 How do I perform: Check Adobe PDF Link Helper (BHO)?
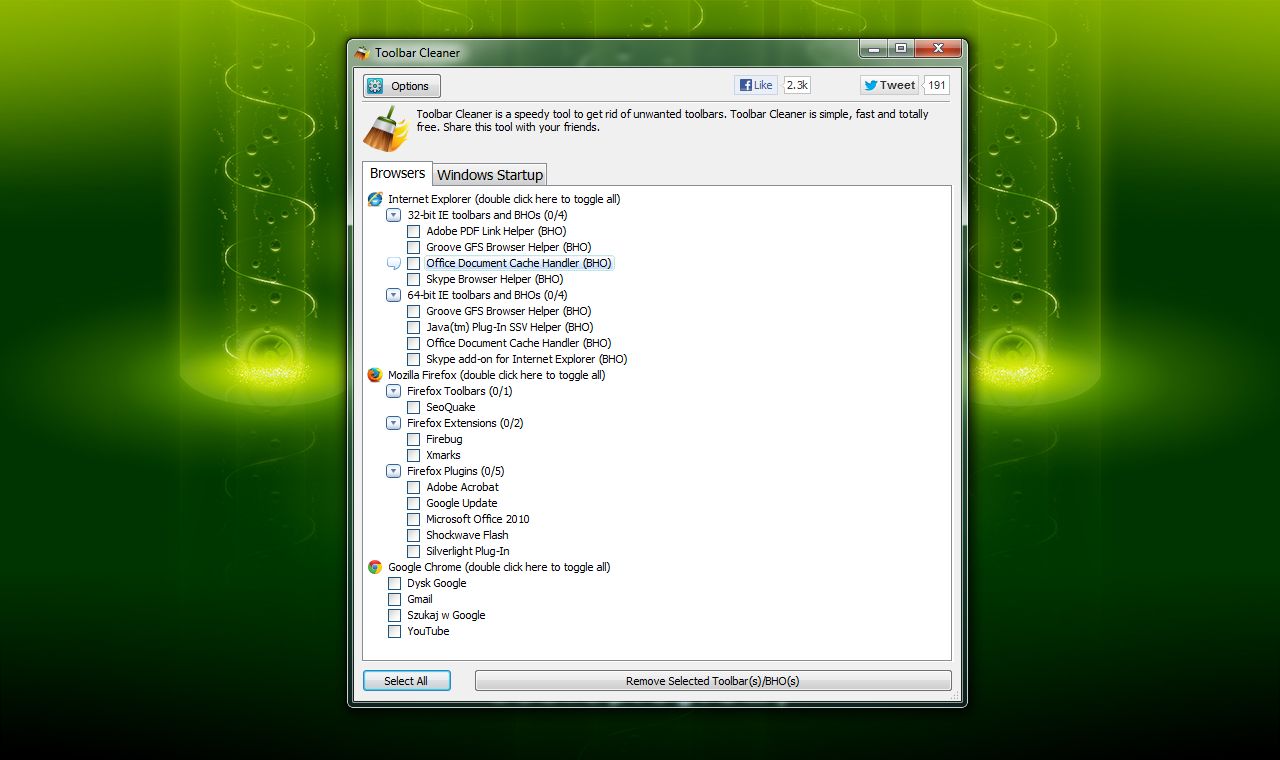(x=413, y=231)
